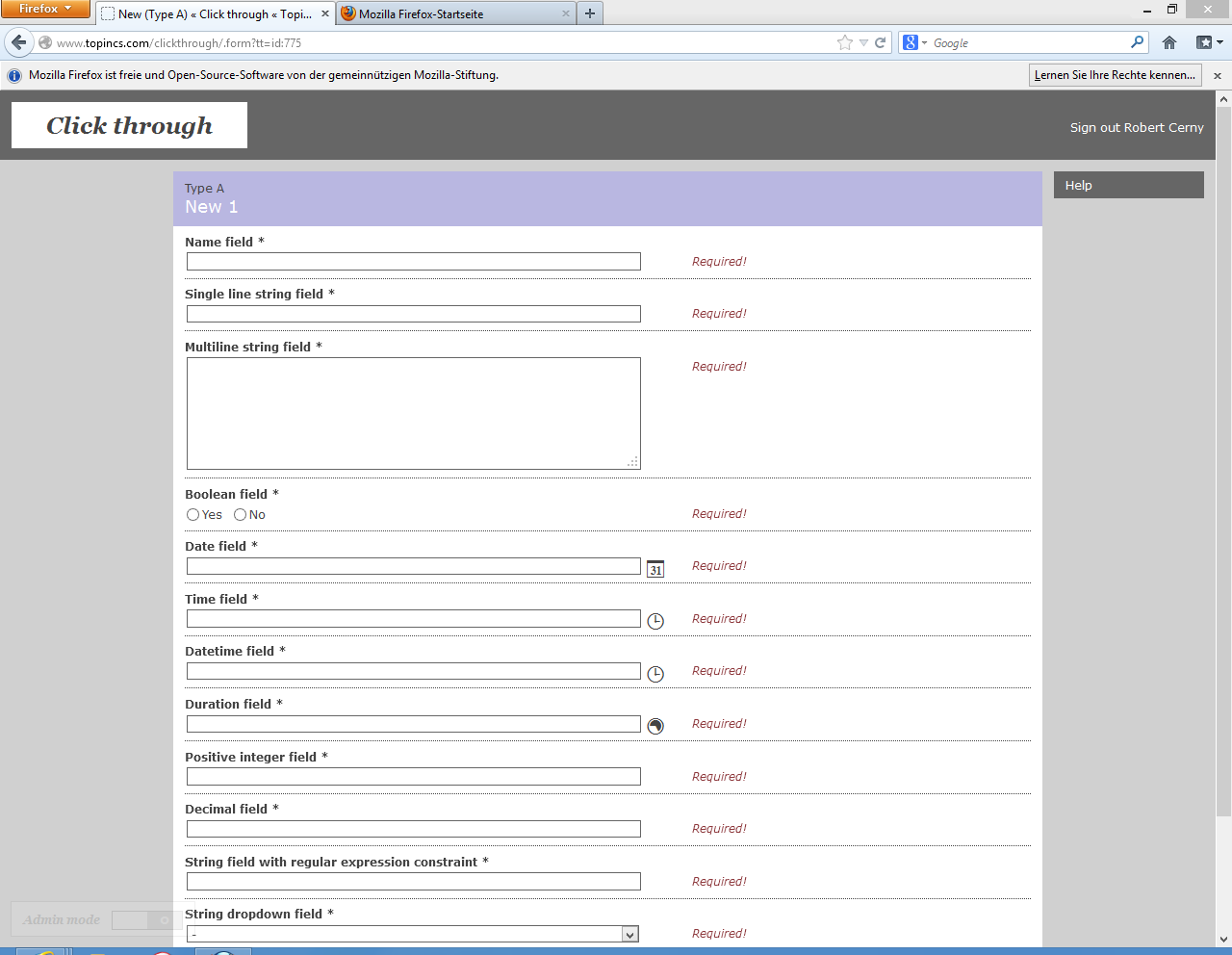Open the Google search engine dropdown
1232x955 pixels.
tap(914, 42)
